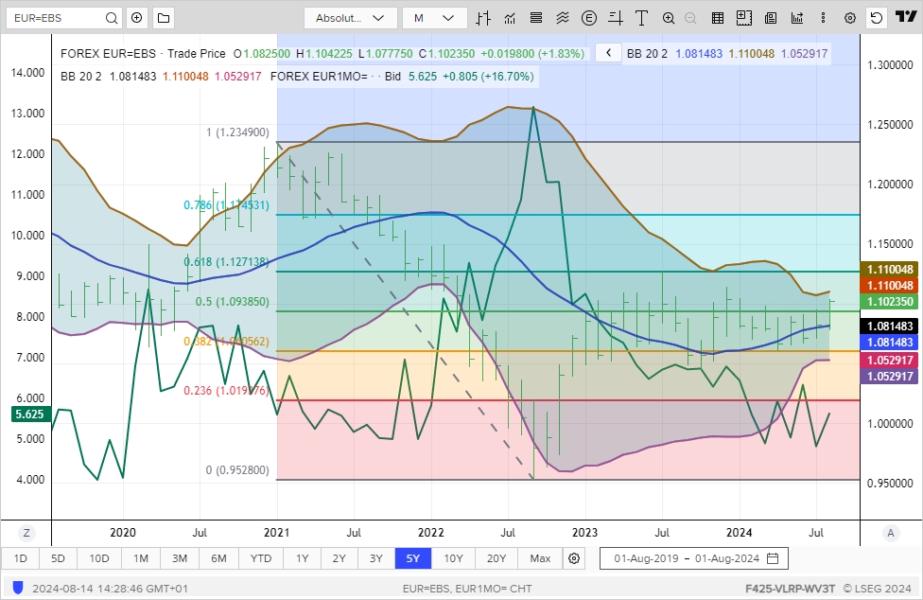Click the text annotation T tool
The height and width of the screenshot is (600, 923).
tap(640, 18)
